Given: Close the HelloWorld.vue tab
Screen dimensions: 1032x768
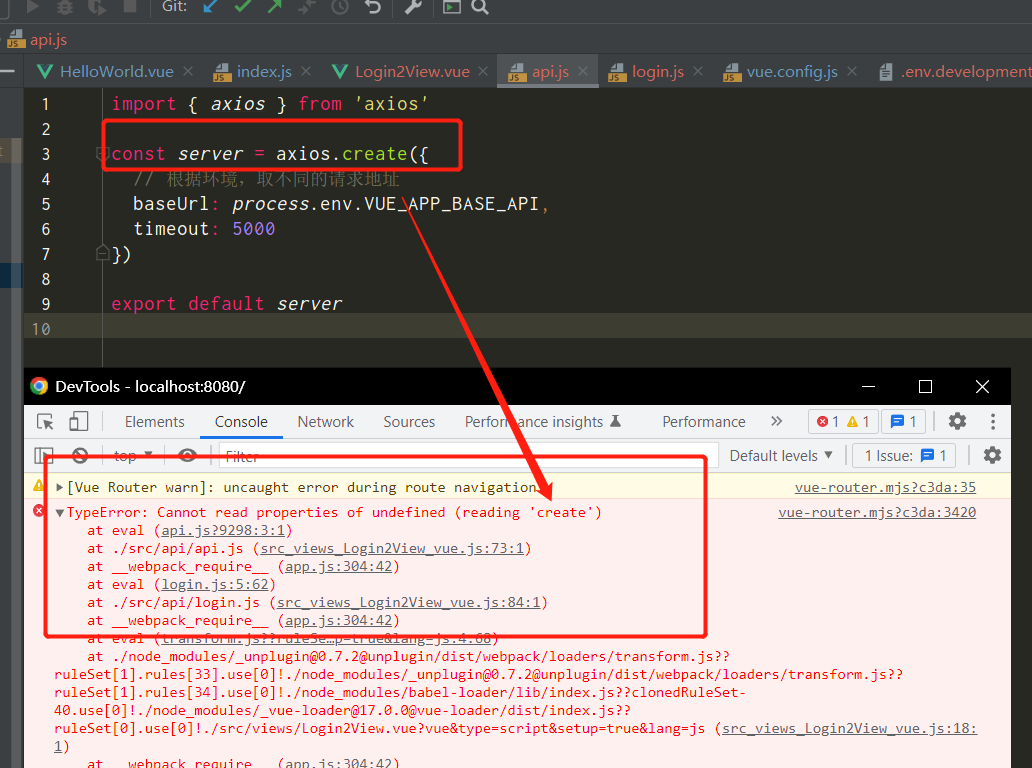Looking at the screenshot, I should point(188,71).
